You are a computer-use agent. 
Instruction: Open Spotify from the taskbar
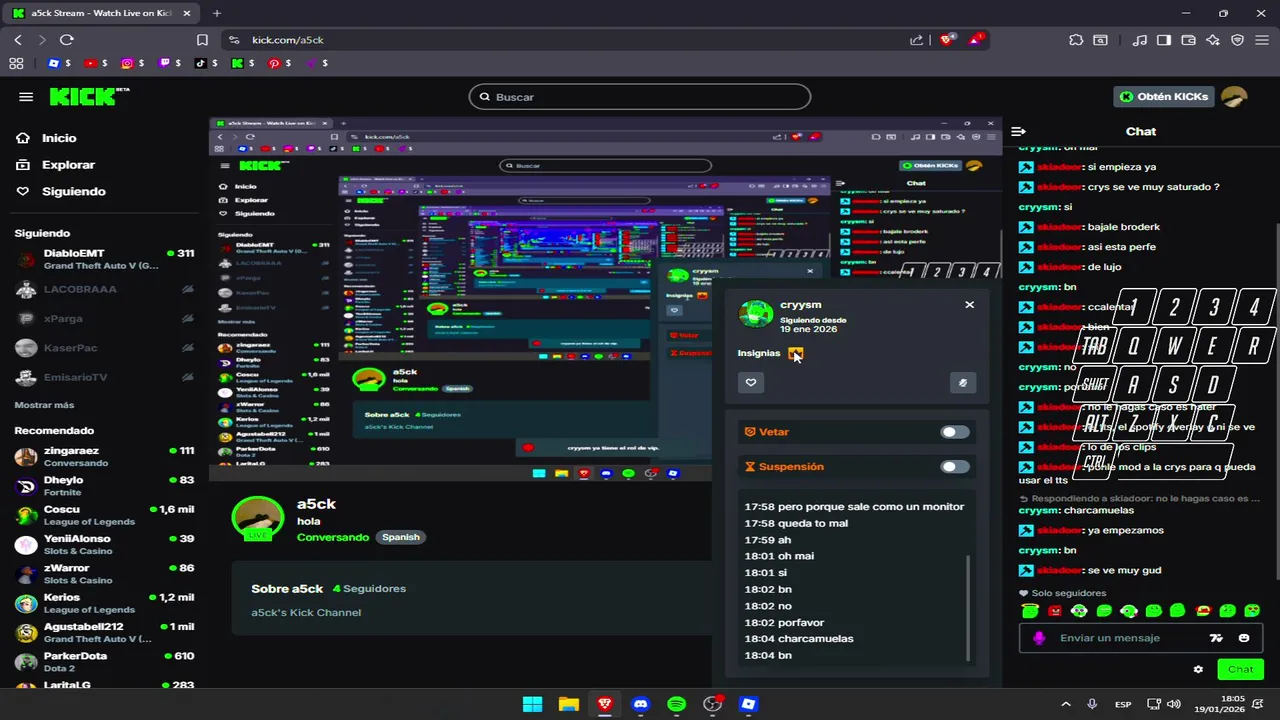pyautogui.click(x=677, y=704)
